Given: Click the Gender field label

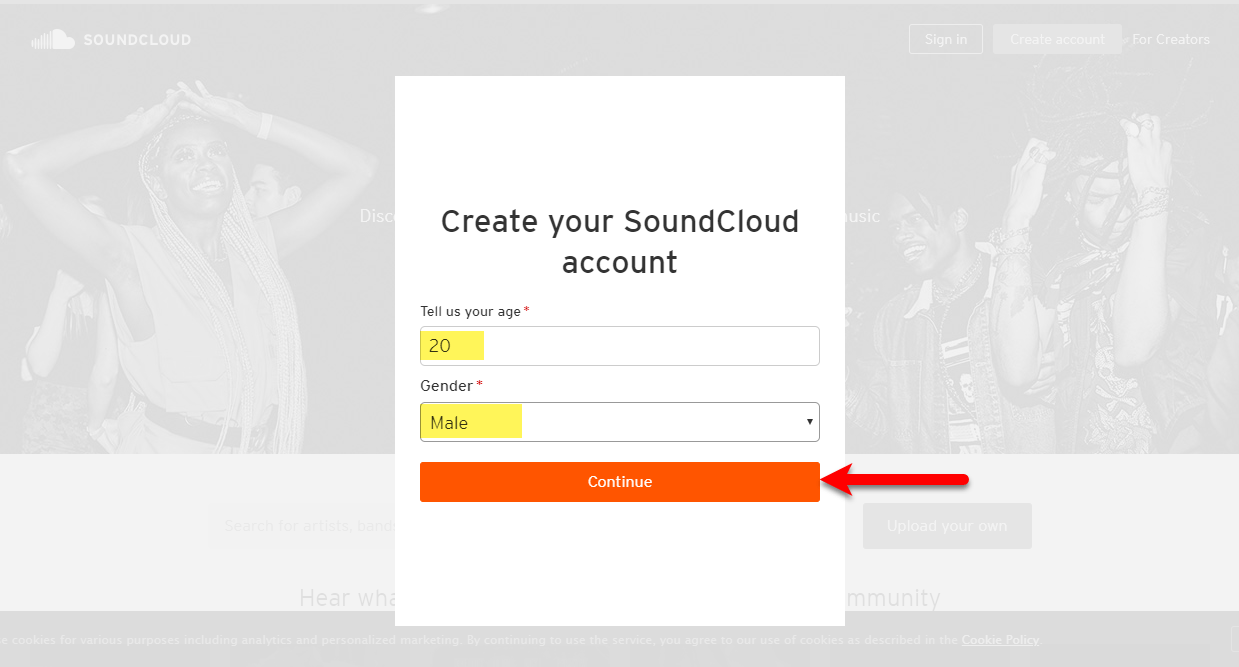Looking at the screenshot, I should (446, 386).
